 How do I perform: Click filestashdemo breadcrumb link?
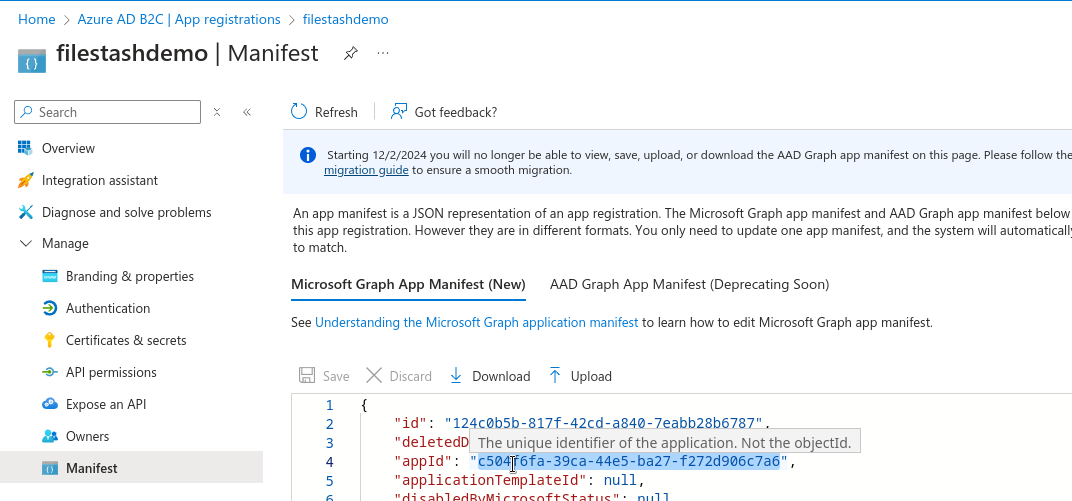click(345, 20)
